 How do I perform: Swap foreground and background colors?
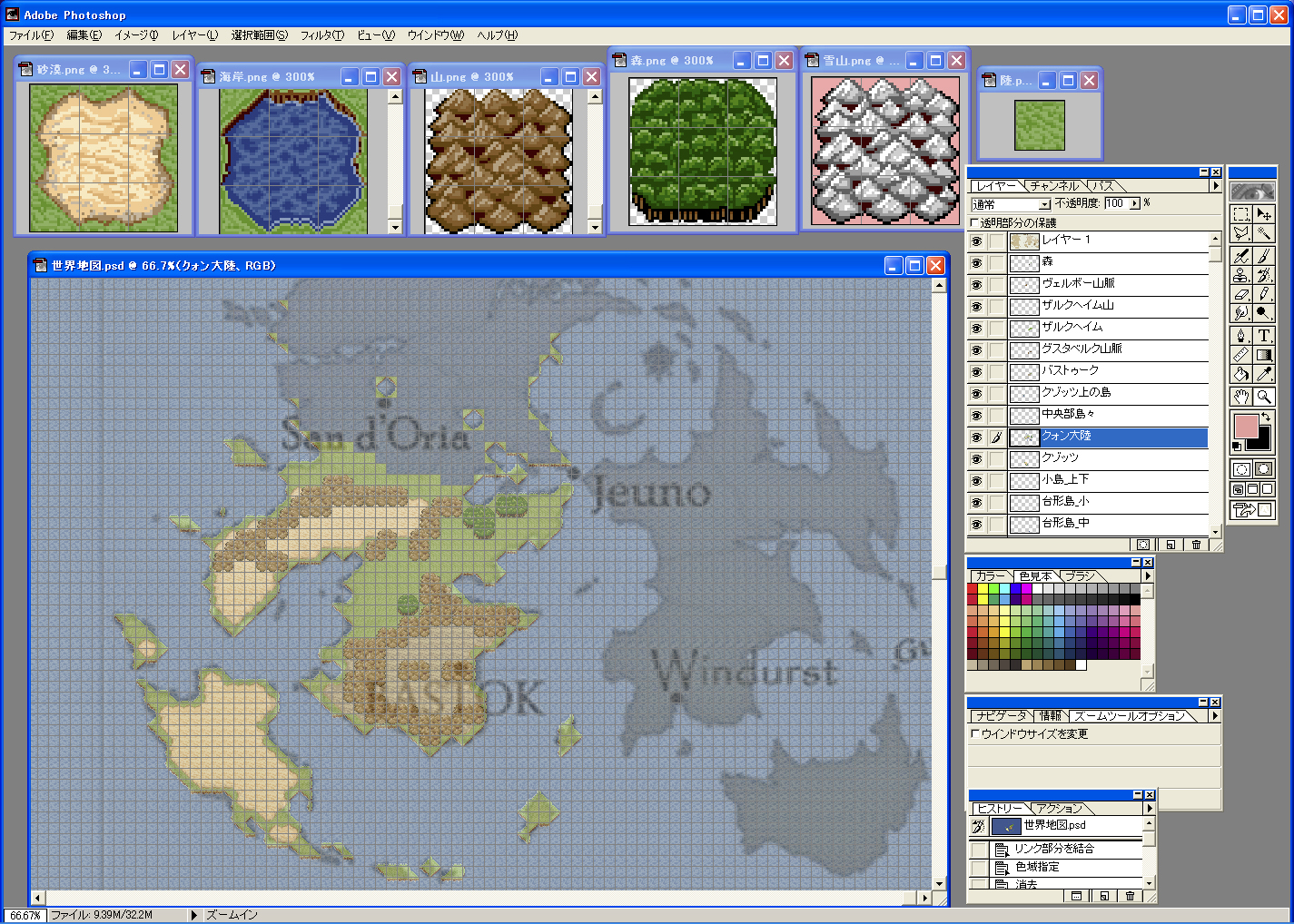point(1266,418)
